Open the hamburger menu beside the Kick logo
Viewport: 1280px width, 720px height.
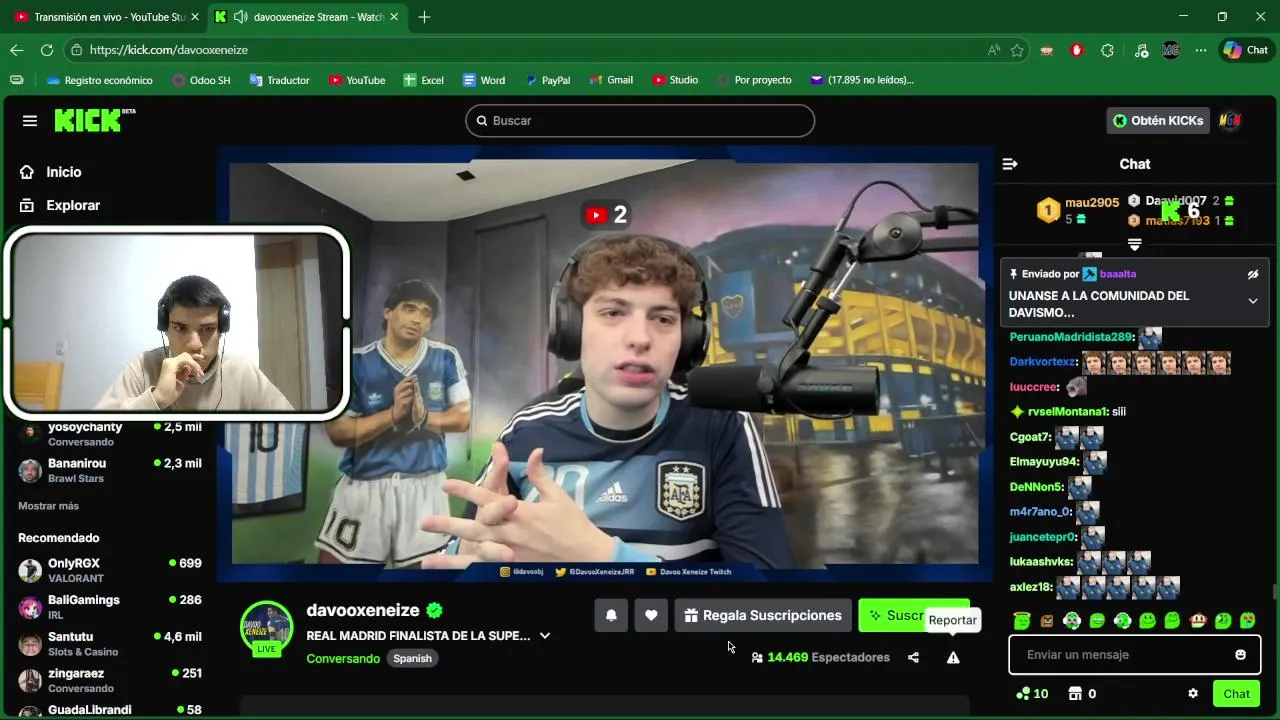30,121
